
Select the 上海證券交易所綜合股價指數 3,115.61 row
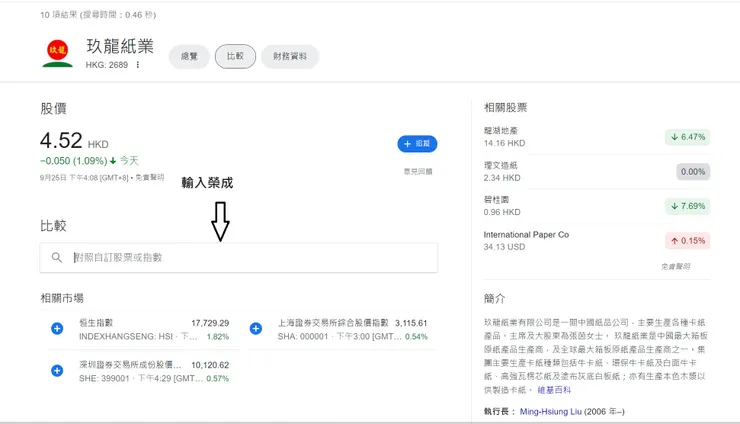[342, 329]
